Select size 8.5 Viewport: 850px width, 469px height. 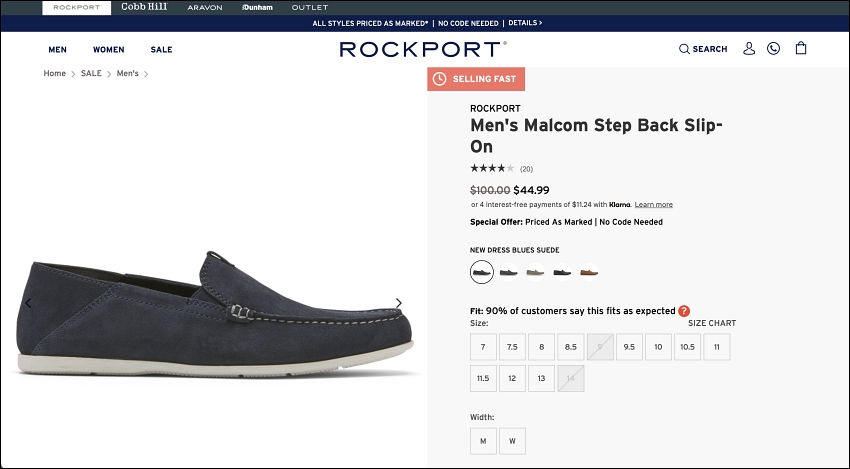point(571,347)
